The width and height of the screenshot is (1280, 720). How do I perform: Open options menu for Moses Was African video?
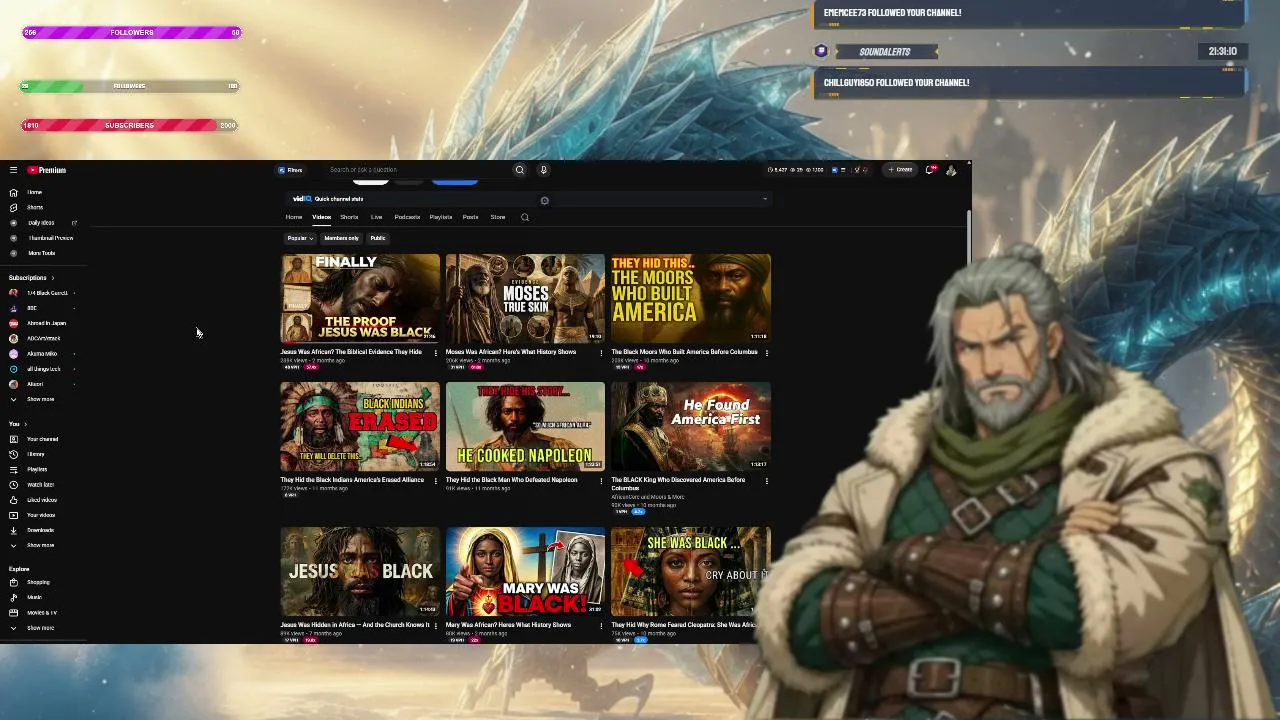tap(601, 353)
